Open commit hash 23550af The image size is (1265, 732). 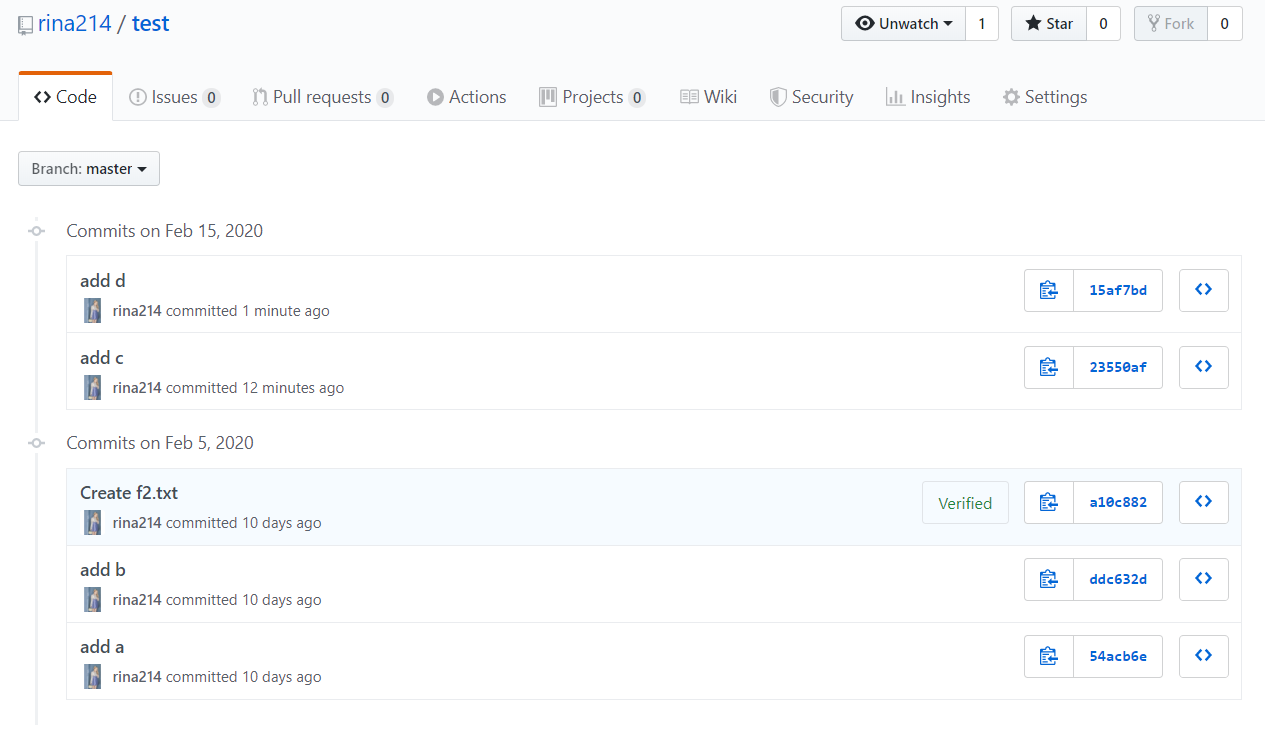(x=1118, y=367)
